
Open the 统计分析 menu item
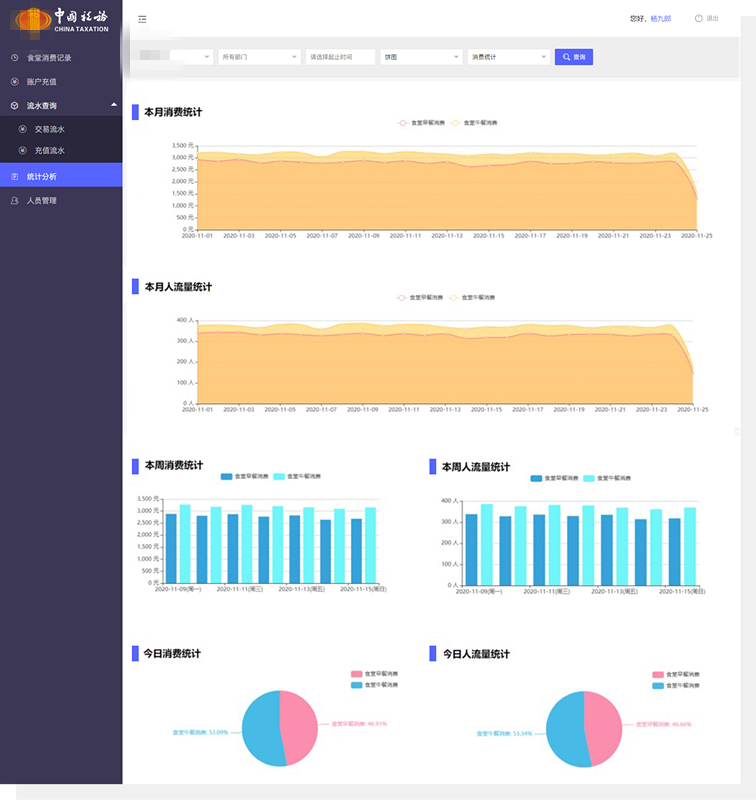(x=60, y=176)
